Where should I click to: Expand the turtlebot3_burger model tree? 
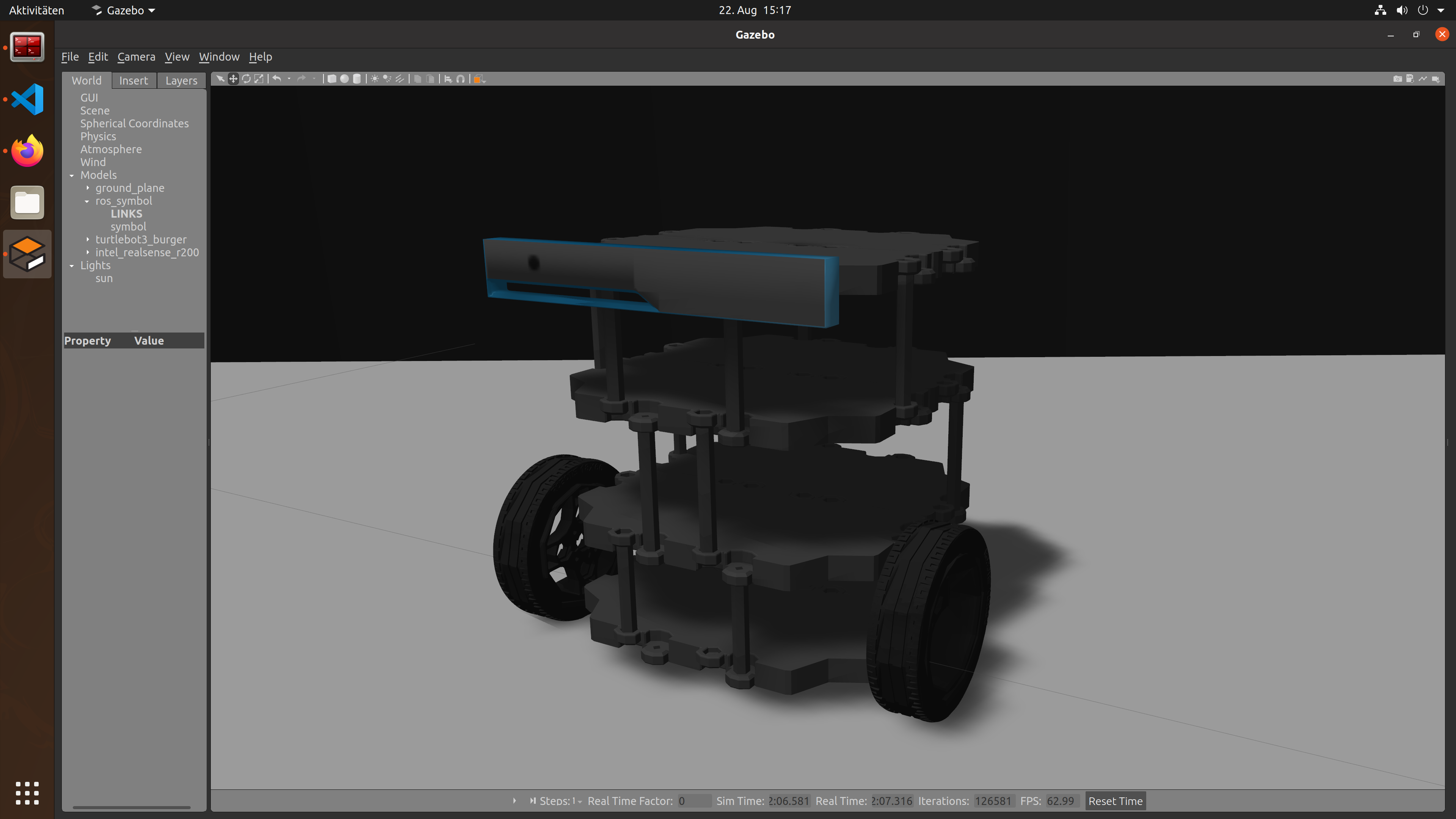click(x=88, y=240)
